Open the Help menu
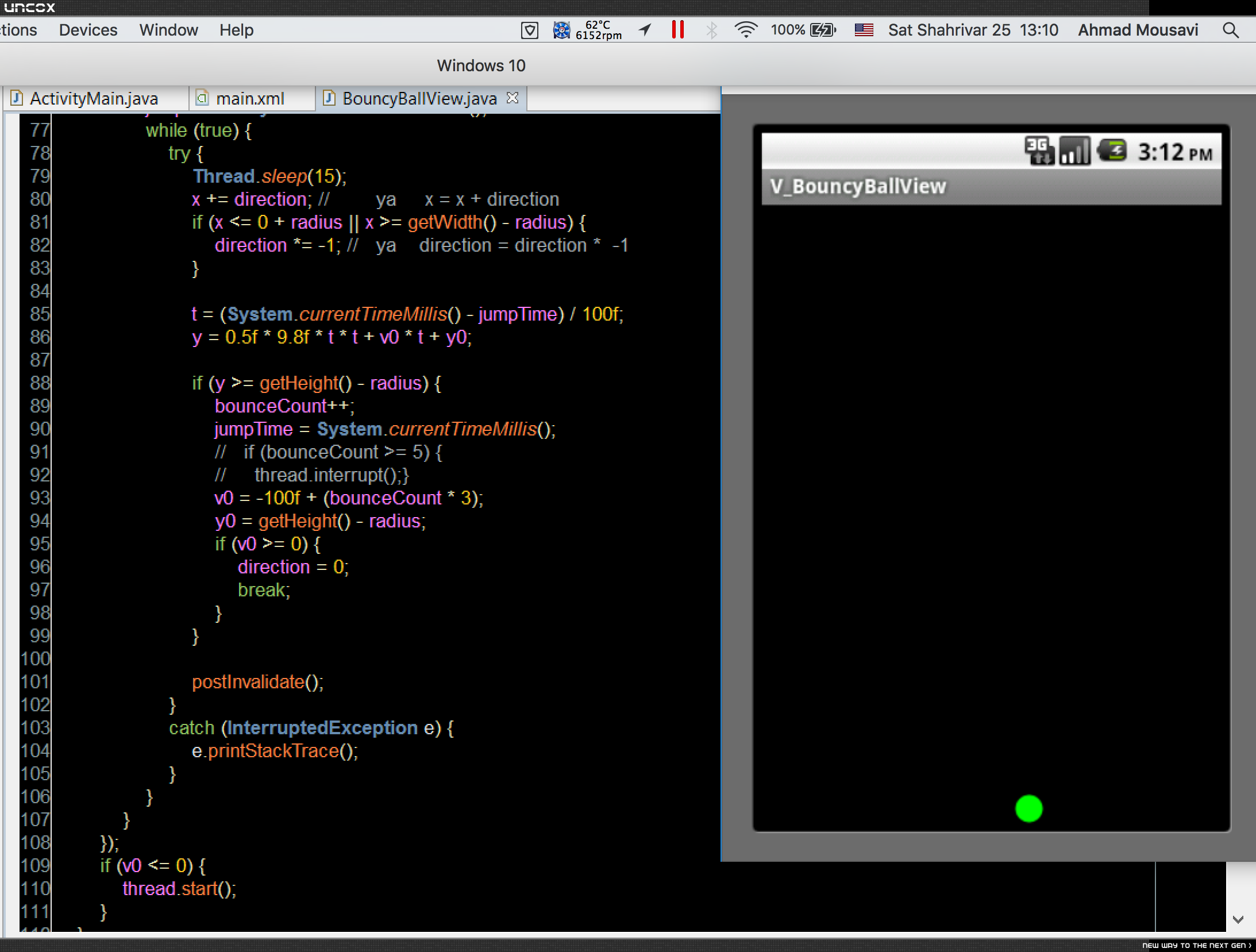 coord(236,30)
